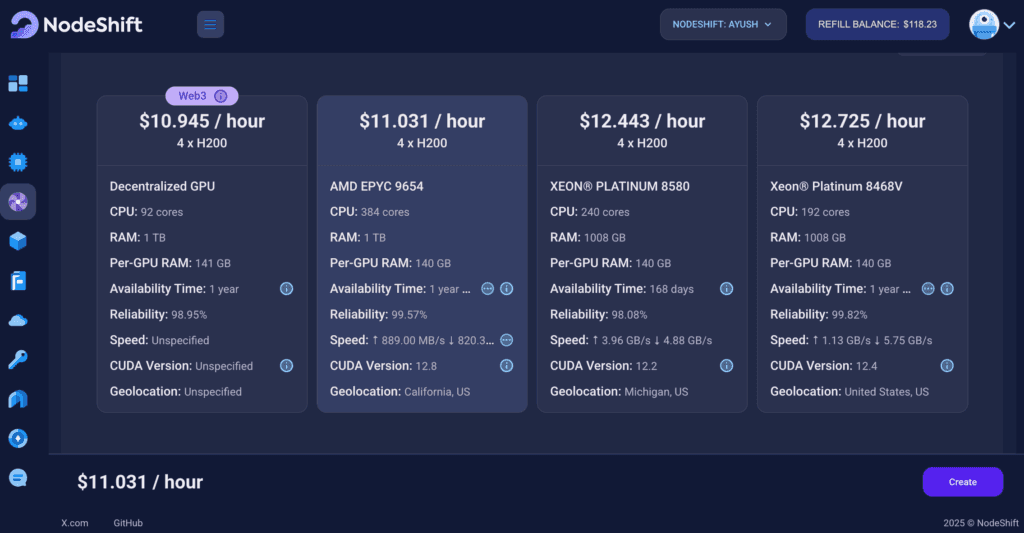Select the highlighted GPU fan sidebar icon
Screen dimensions: 1024x533
coord(18,201)
